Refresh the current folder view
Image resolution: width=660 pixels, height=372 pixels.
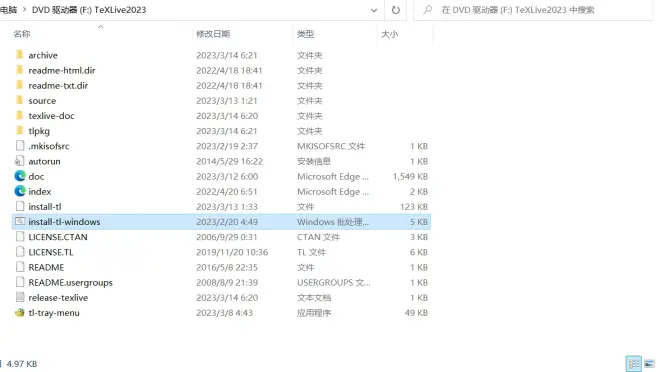[396, 10]
